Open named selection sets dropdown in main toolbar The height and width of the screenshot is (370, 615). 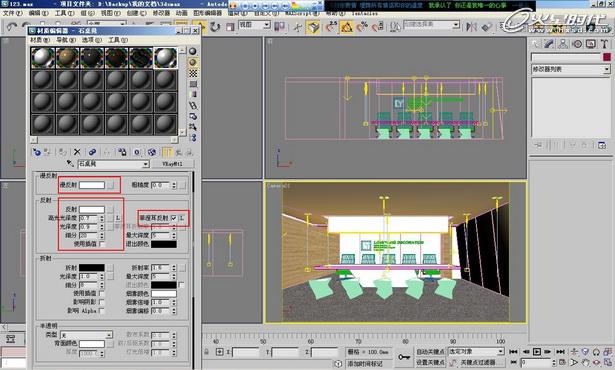pyautogui.click(x=456, y=25)
